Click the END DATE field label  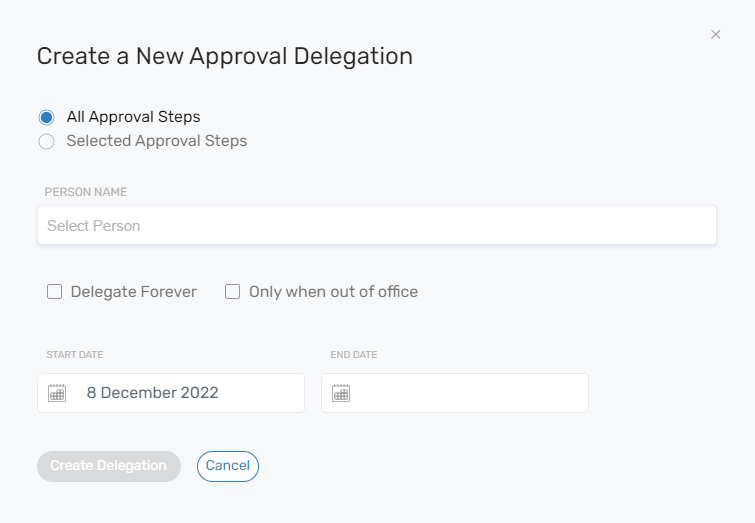(x=354, y=355)
